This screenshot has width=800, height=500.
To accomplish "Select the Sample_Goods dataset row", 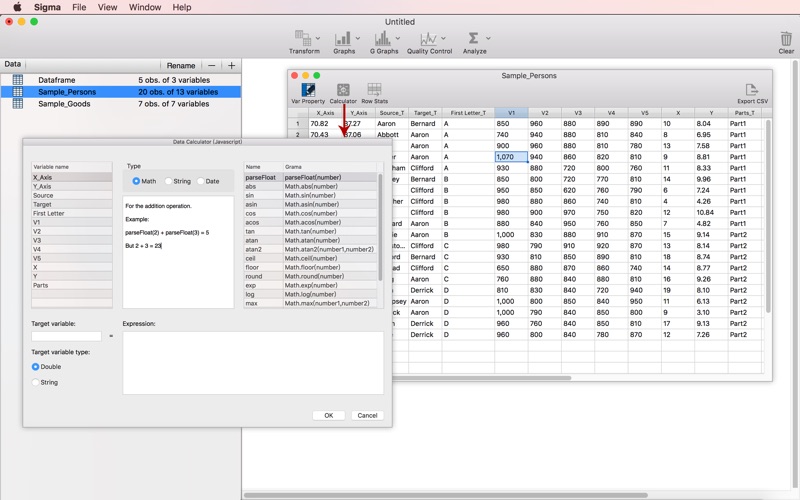I will (x=121, y=104).
